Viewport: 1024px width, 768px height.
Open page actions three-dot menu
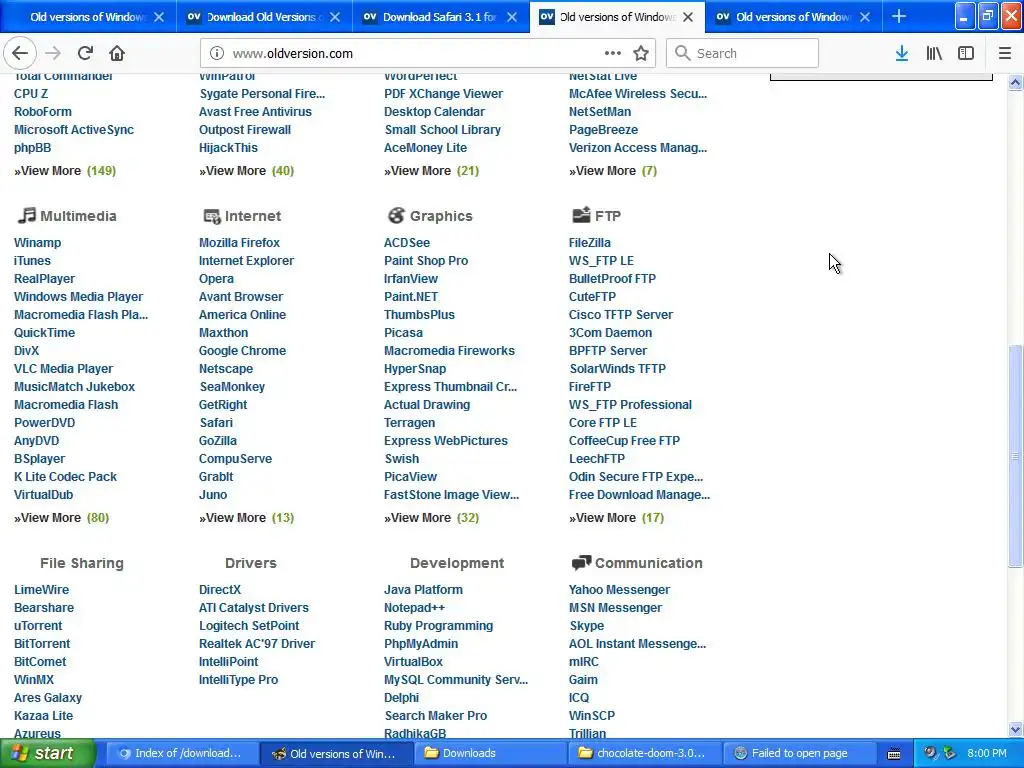[x=613, y=54]
